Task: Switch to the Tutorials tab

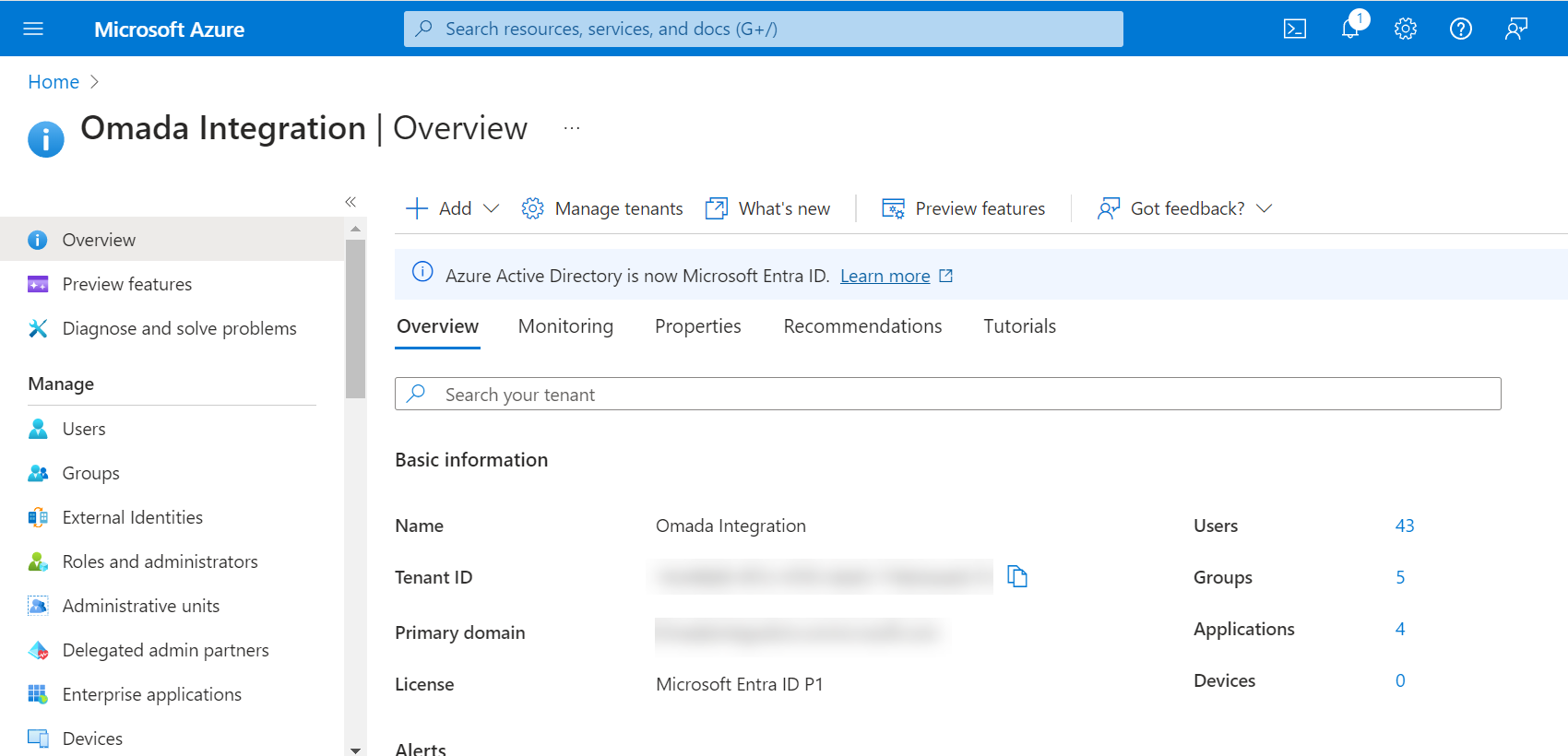Action: [x=1019, y=326]
